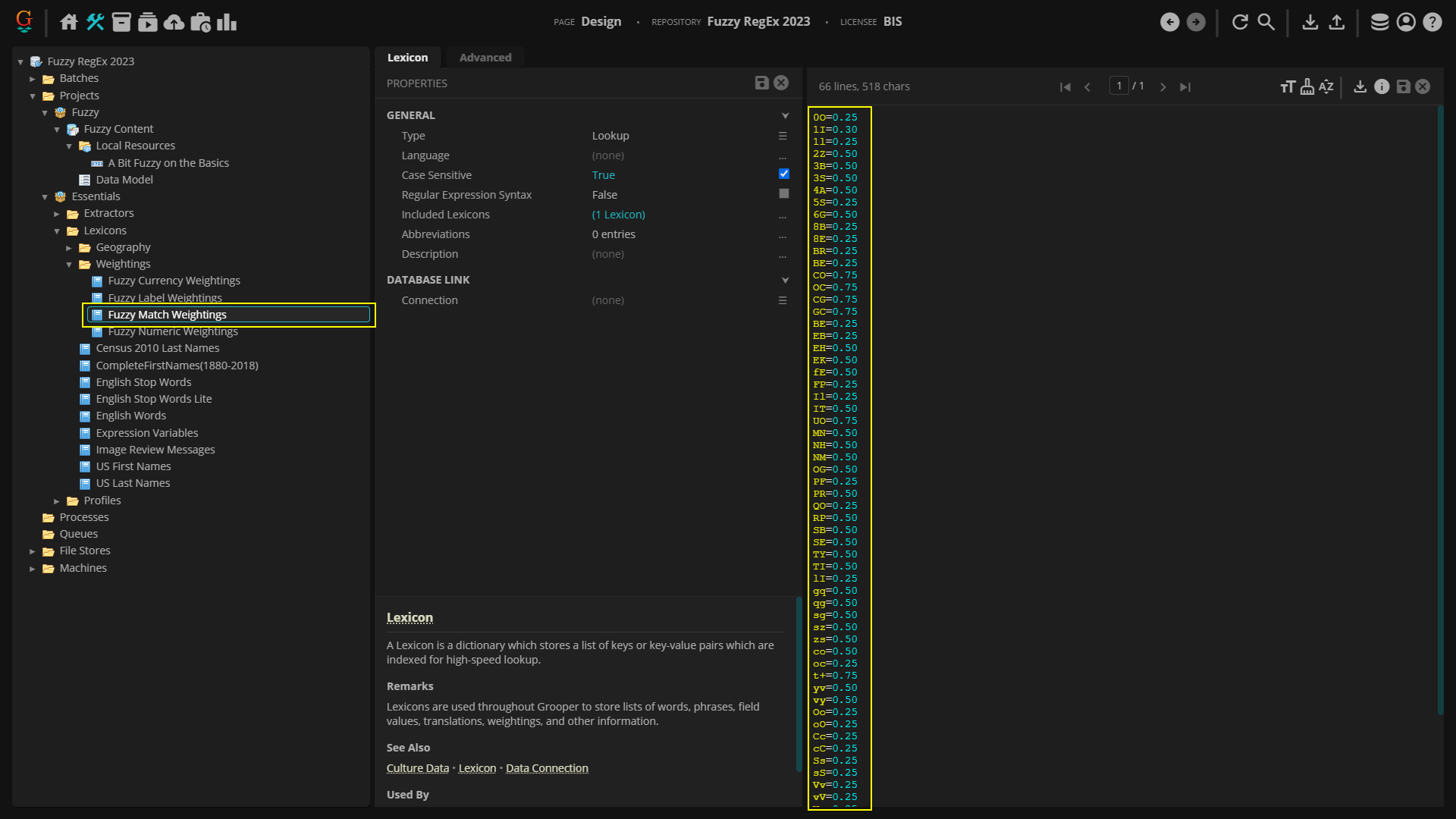Switch to the Advanced tab
Viewport: 1456px width, 819px height.
[x=485, y=58]
